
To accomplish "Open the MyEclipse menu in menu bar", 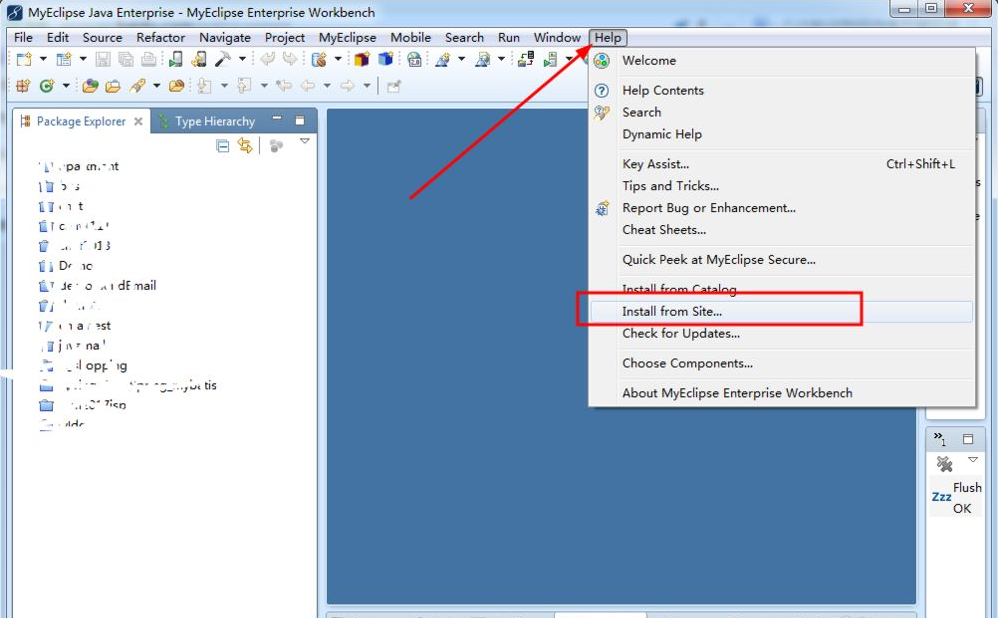I will click(x=347, y=38).
